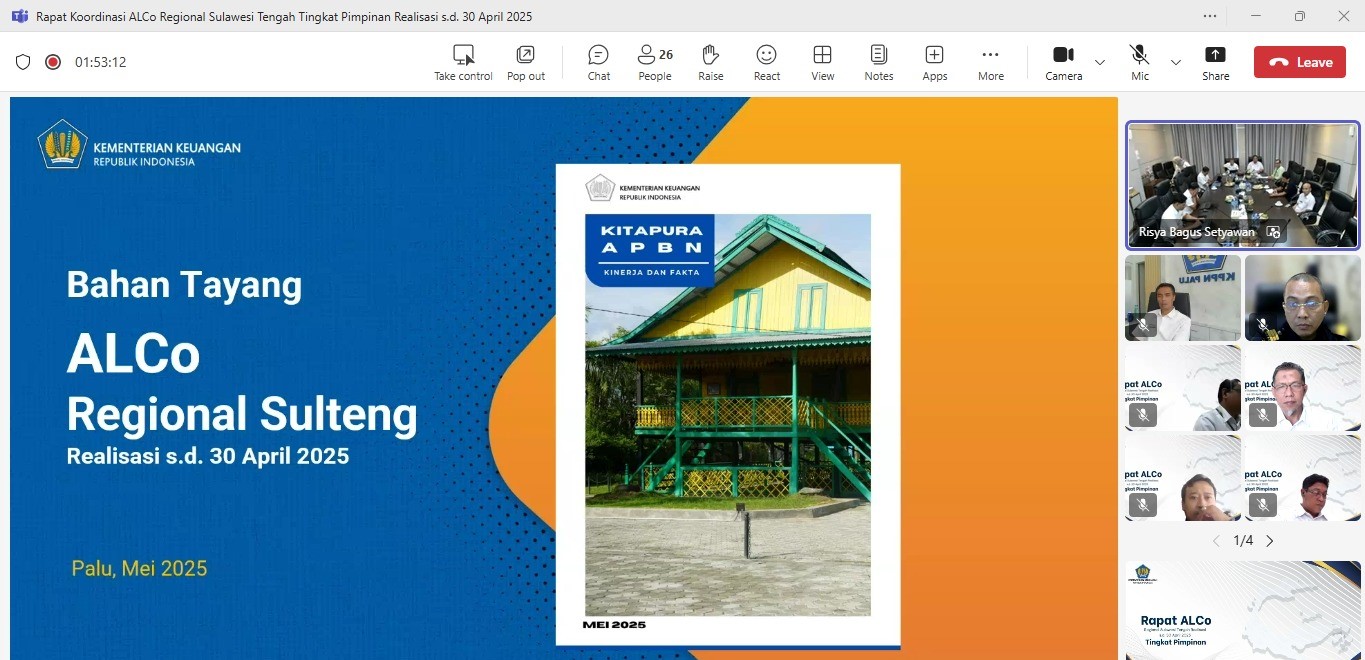Screen dimensions: 1365x660
Task: Open the Camera device dropdown
Action: (1100, 62)
